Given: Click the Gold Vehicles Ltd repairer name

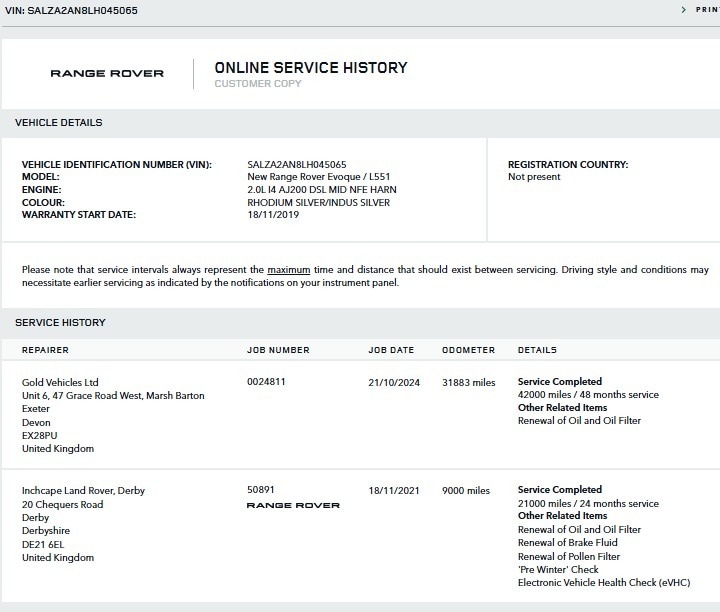Looking at the screenshot, I should [60, 382].
